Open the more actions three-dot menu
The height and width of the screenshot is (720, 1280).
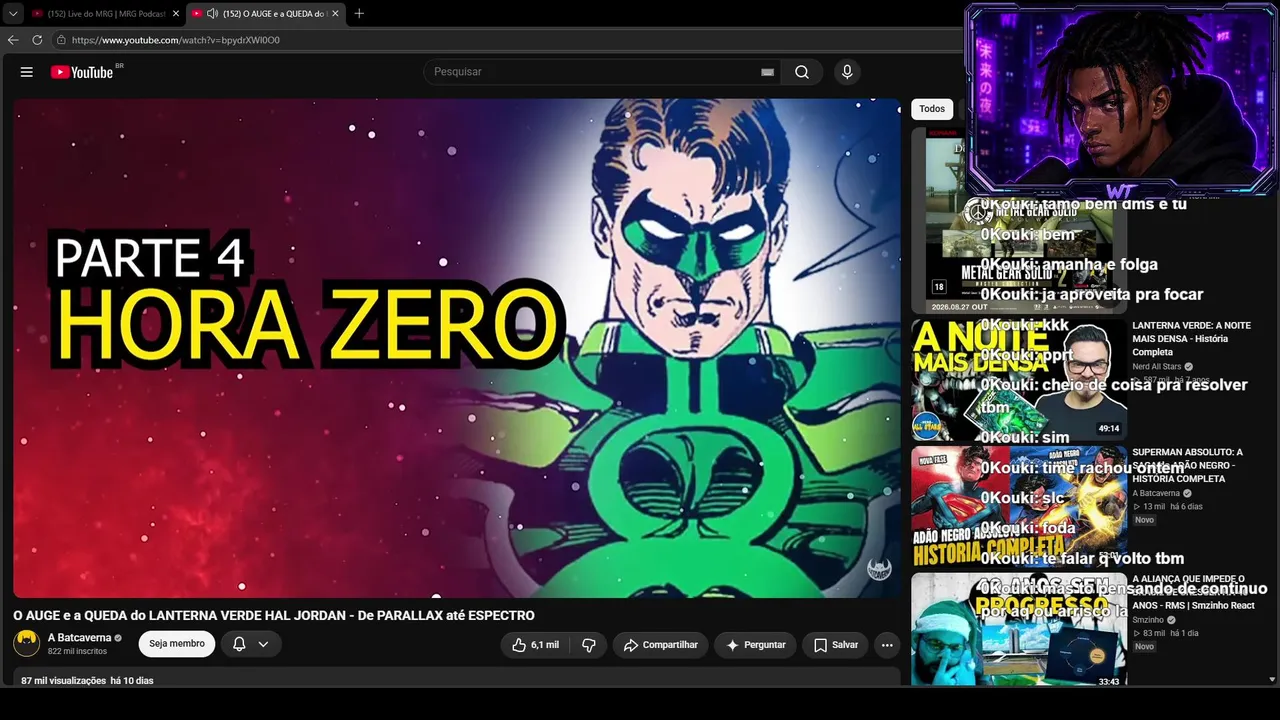[x=886, y=645]
